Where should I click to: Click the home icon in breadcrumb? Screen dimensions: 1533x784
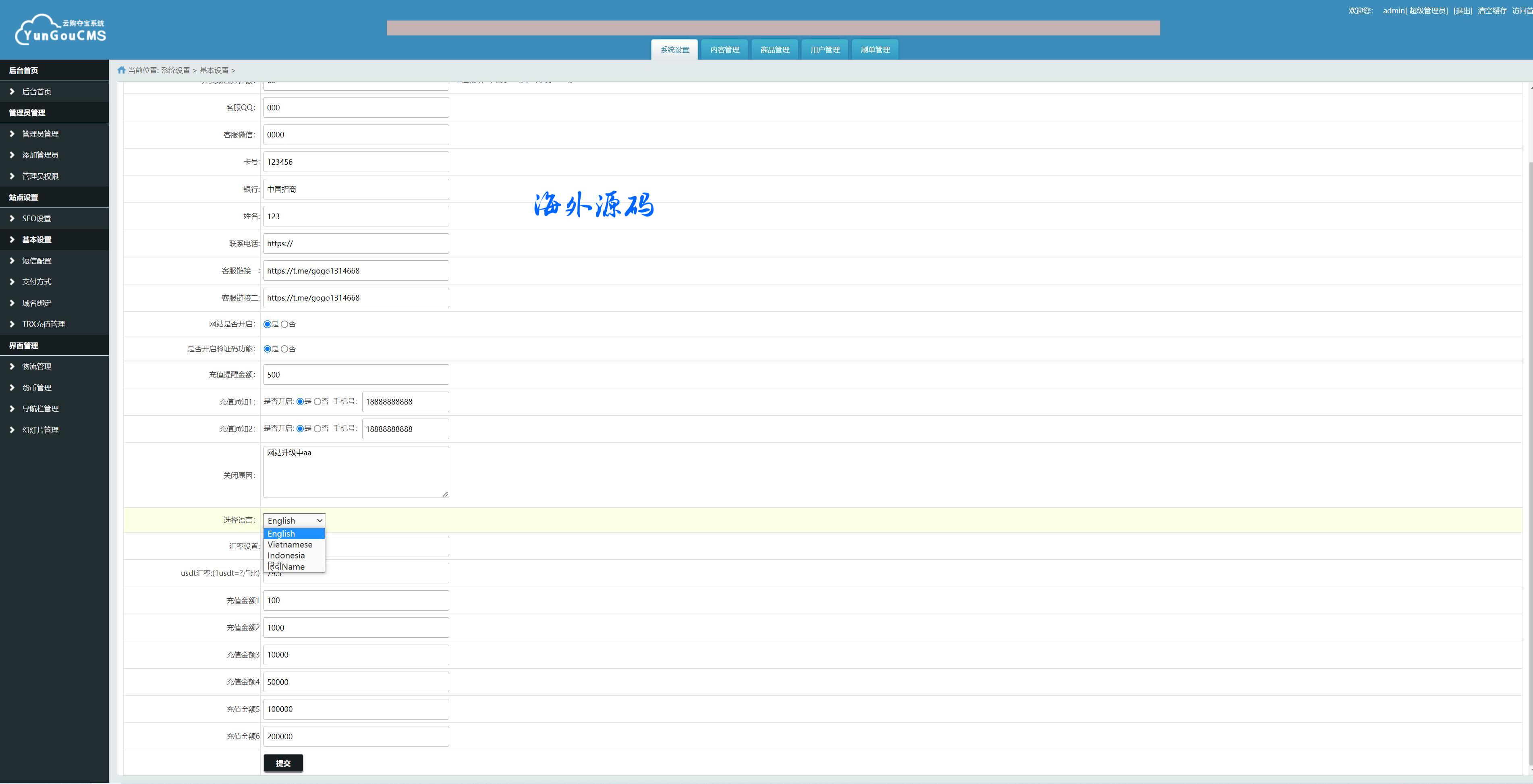point(121,70)
